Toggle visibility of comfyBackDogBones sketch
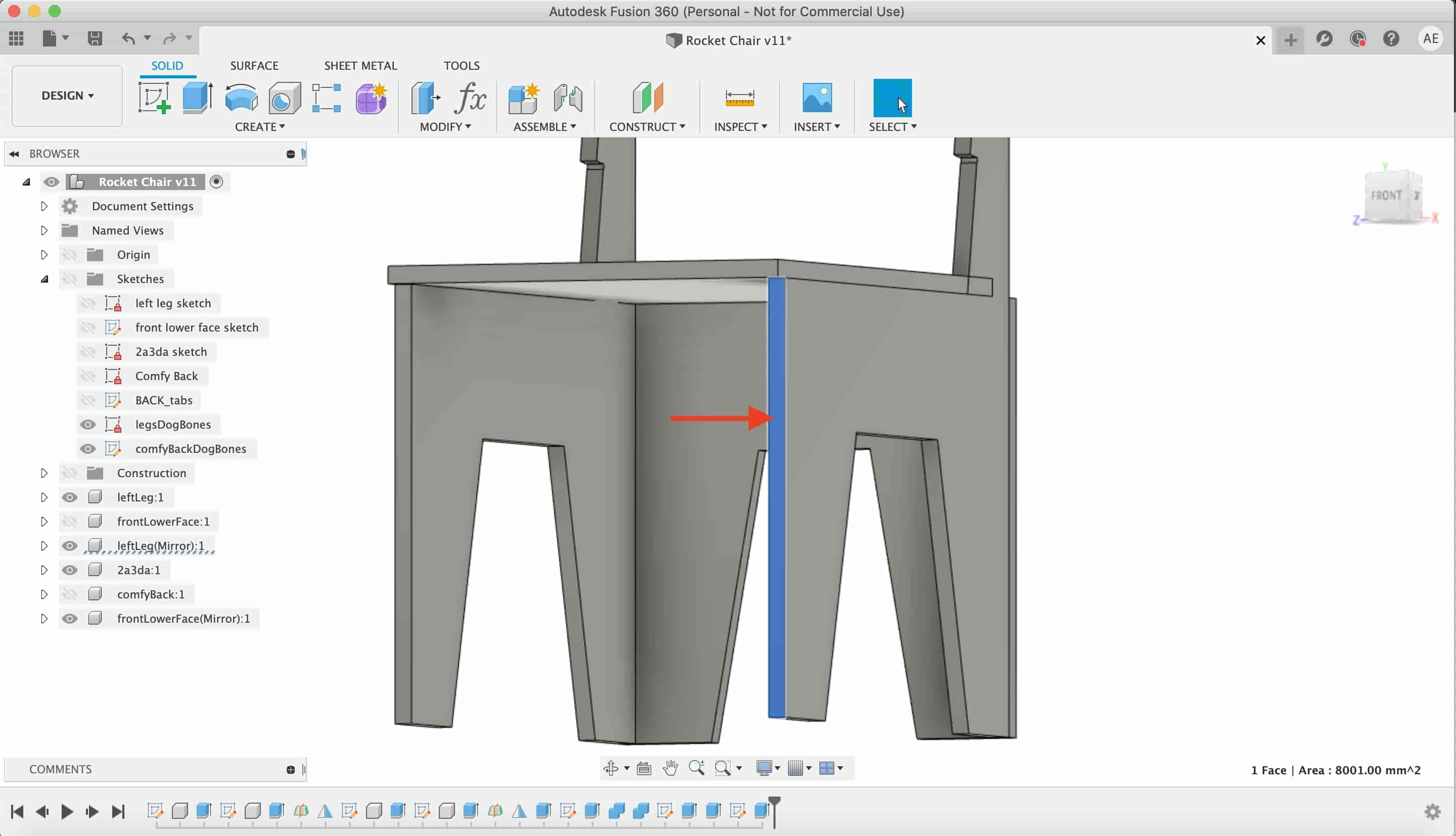1456x836 pixels. point(88,448)
